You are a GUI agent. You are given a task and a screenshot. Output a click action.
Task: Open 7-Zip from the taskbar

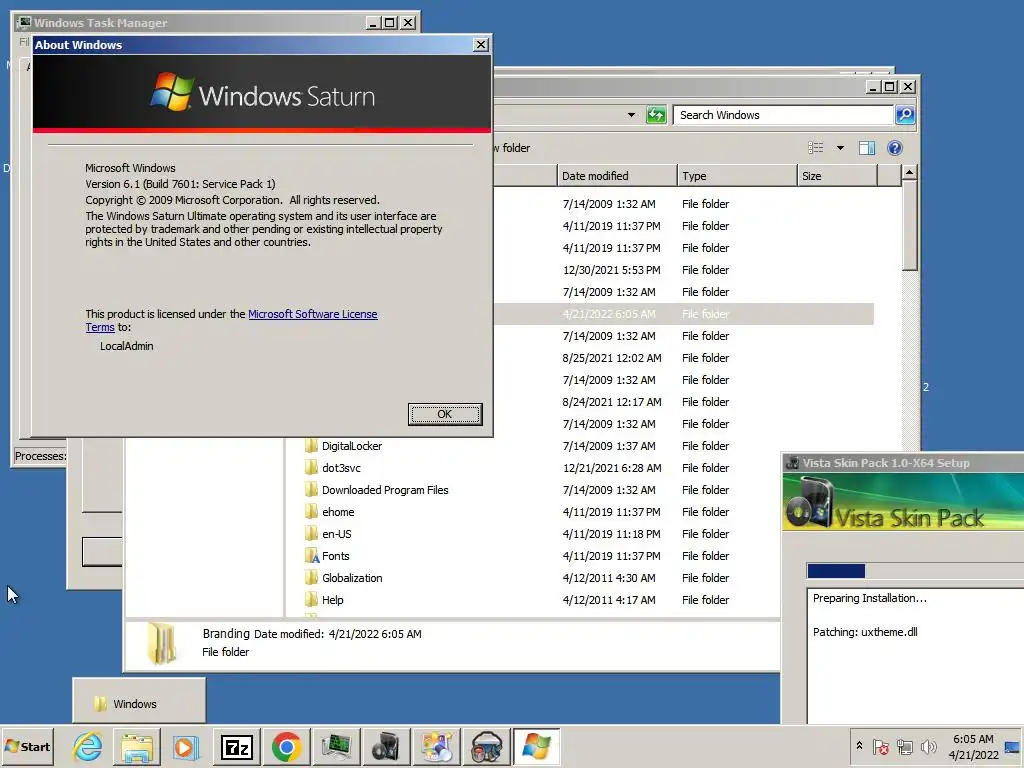(237, 746)
